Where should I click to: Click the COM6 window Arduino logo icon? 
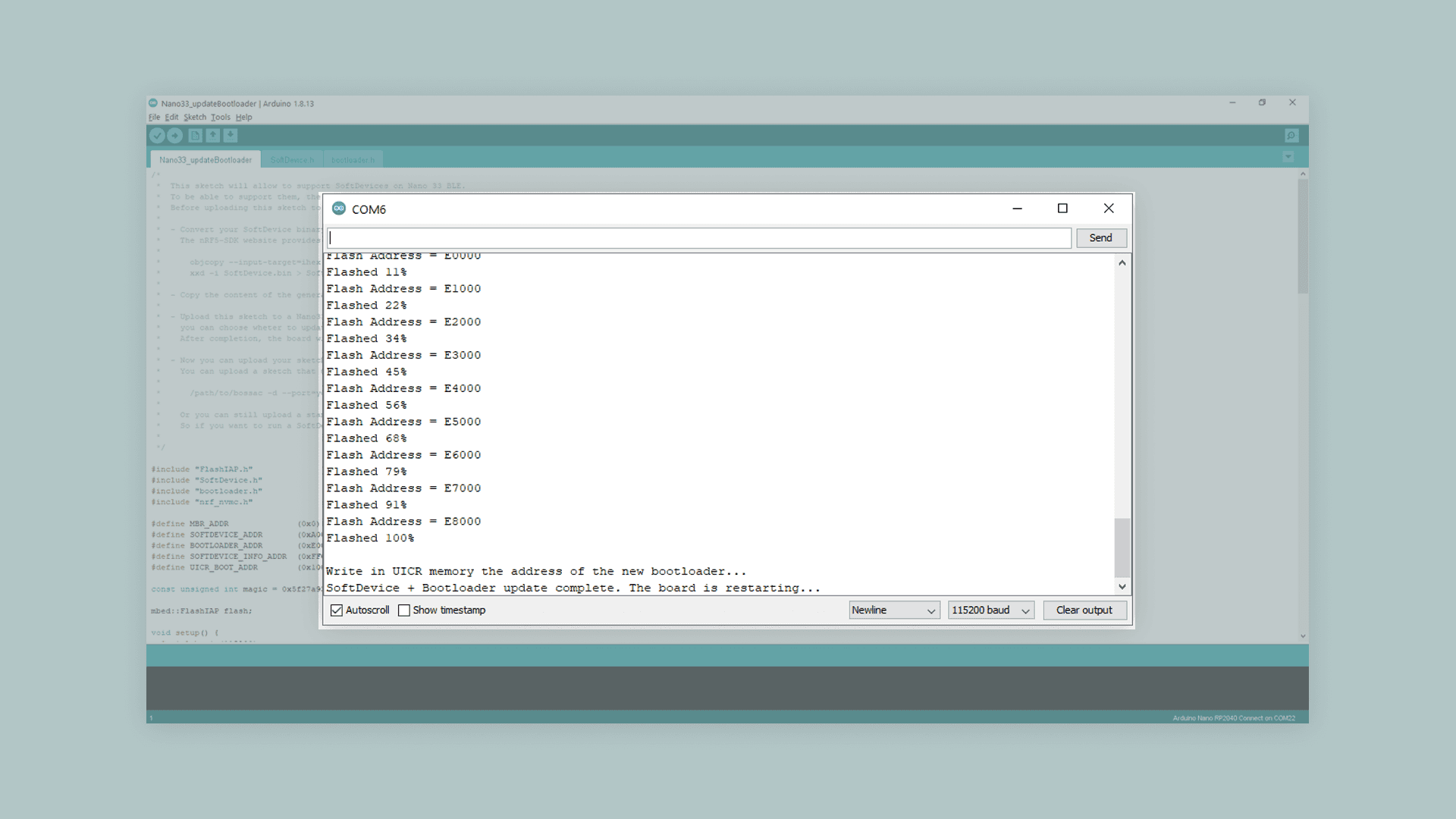pos(339,209)
